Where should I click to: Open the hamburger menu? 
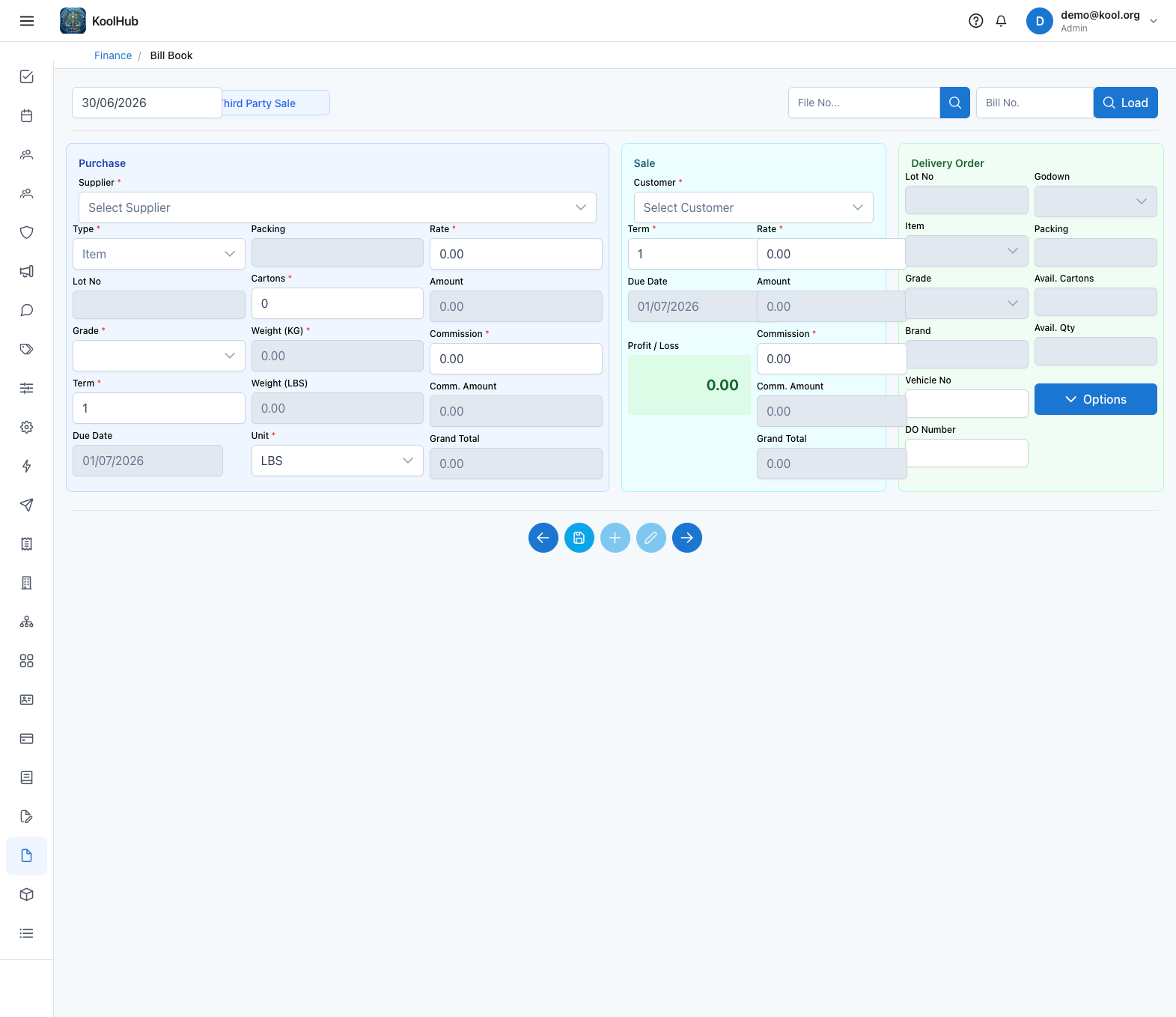27,21
